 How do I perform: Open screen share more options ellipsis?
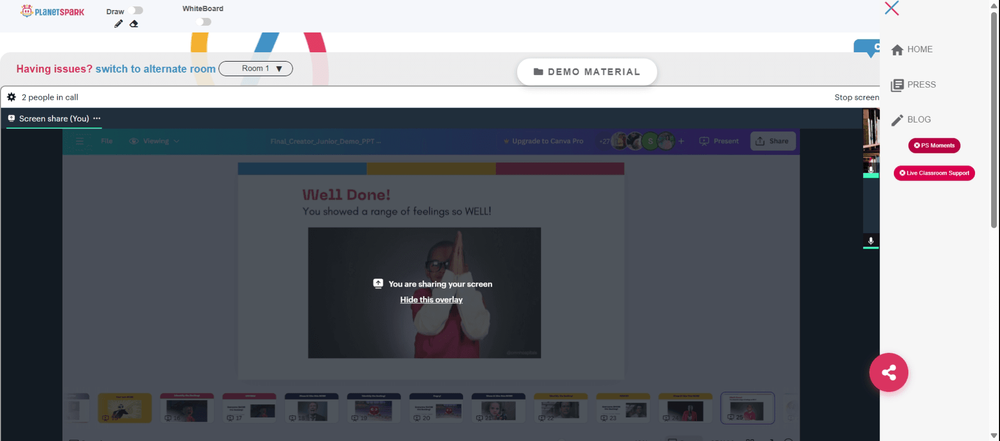(97, 119)
